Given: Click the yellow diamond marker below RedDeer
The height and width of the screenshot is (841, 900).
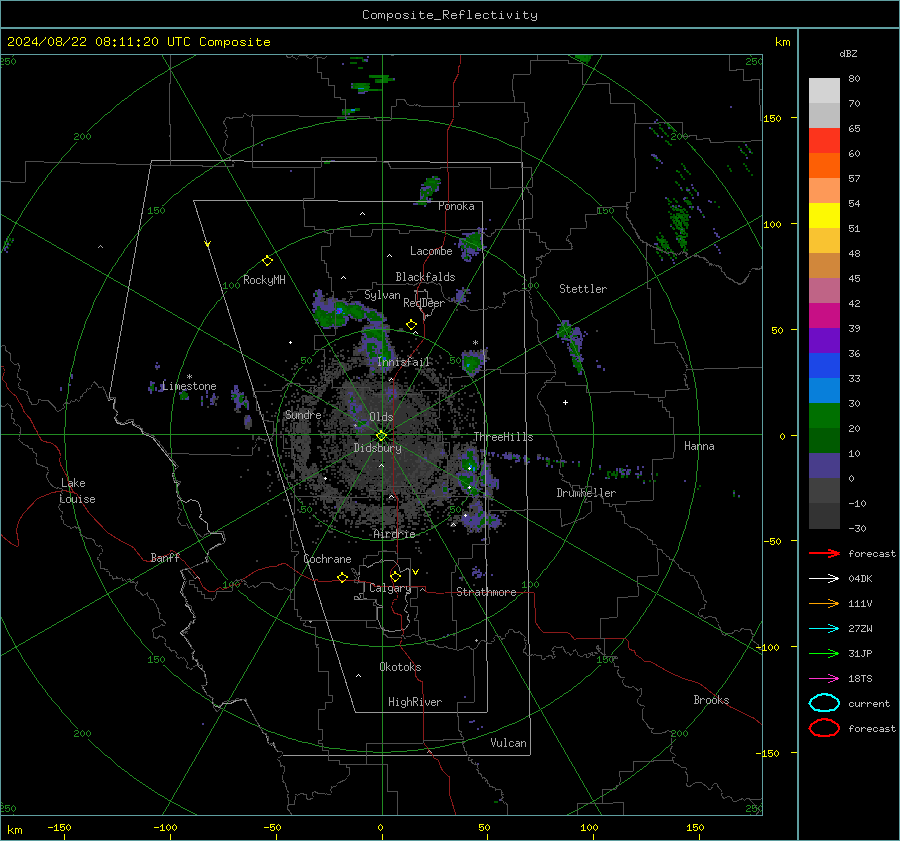Looking at the screenshot, I should [412, 325].
